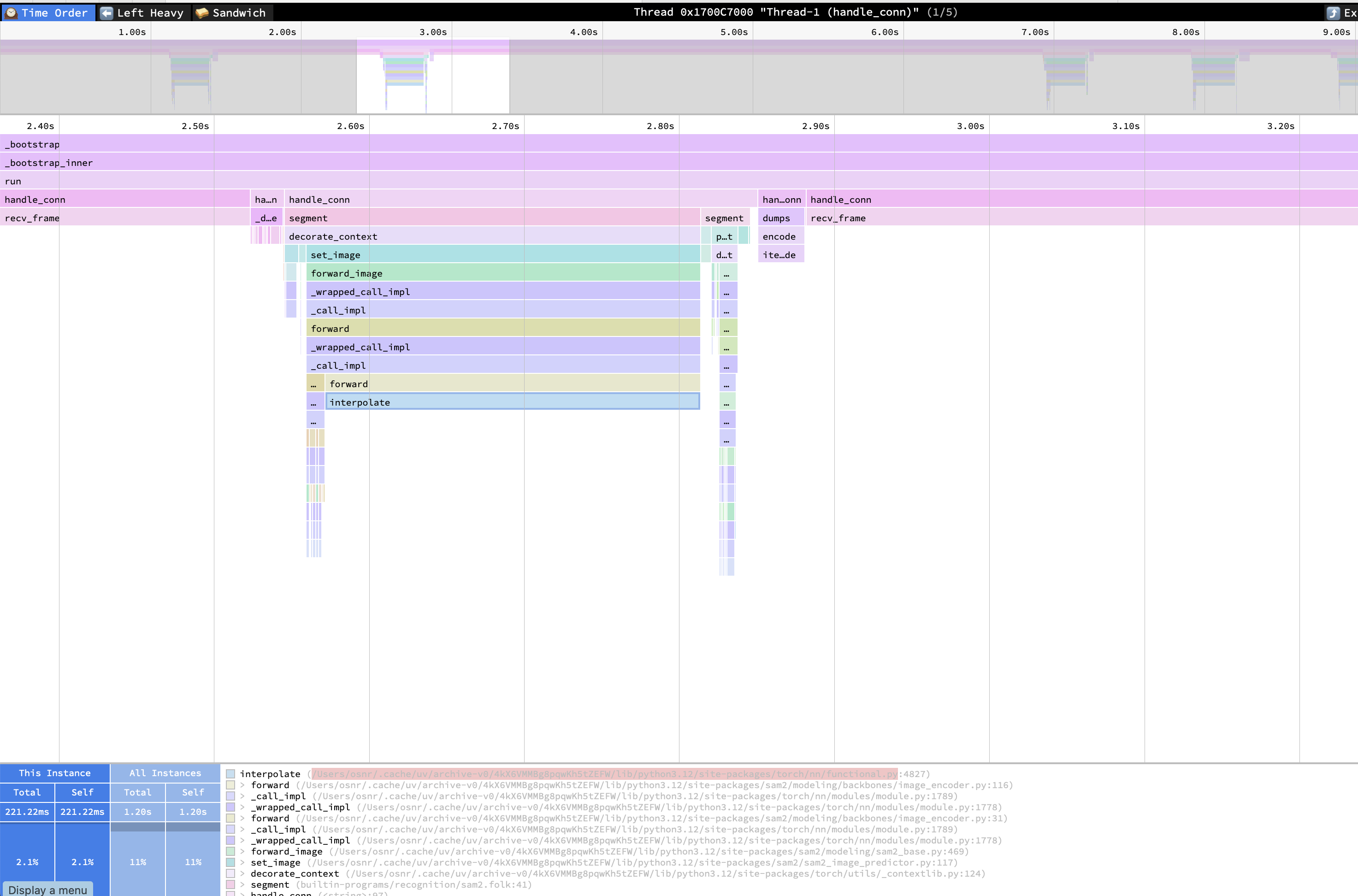Click the 221.22ms Total value under This Instance
Screen dimensions: 1358x896
pyautogui.click(x=27, y=812)
